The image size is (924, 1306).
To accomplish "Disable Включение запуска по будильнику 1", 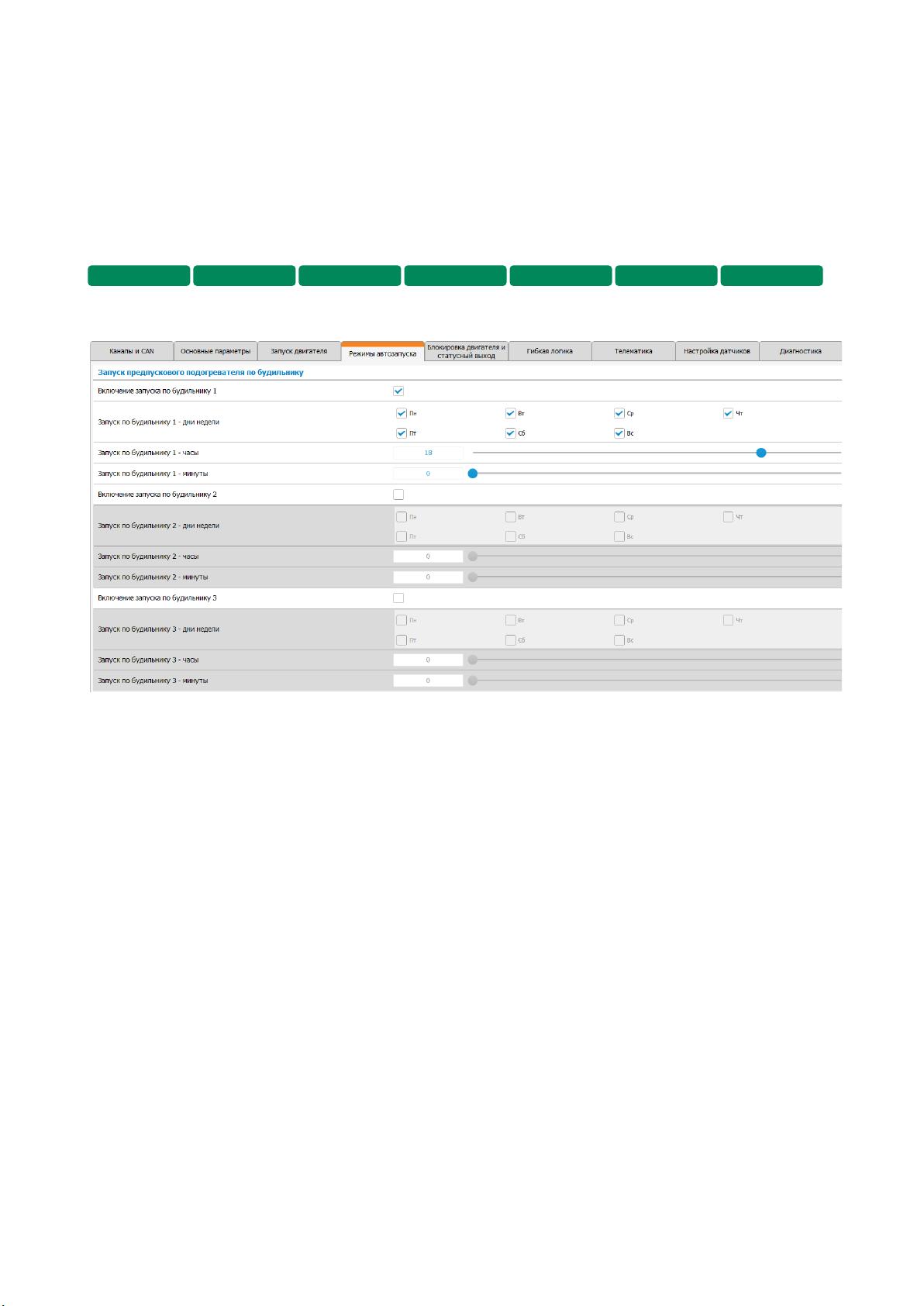I will tap(398, 391).
